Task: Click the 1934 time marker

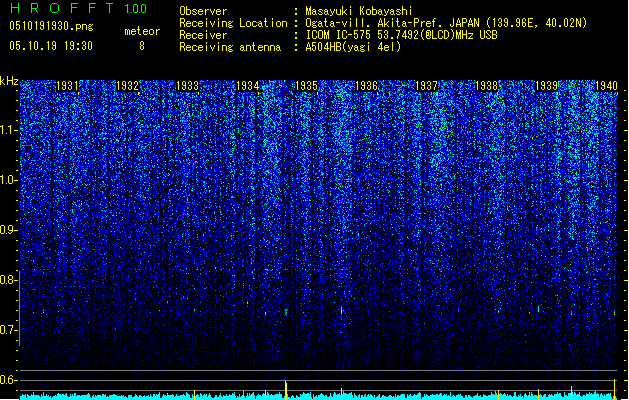Action: (x=247, y=86)
